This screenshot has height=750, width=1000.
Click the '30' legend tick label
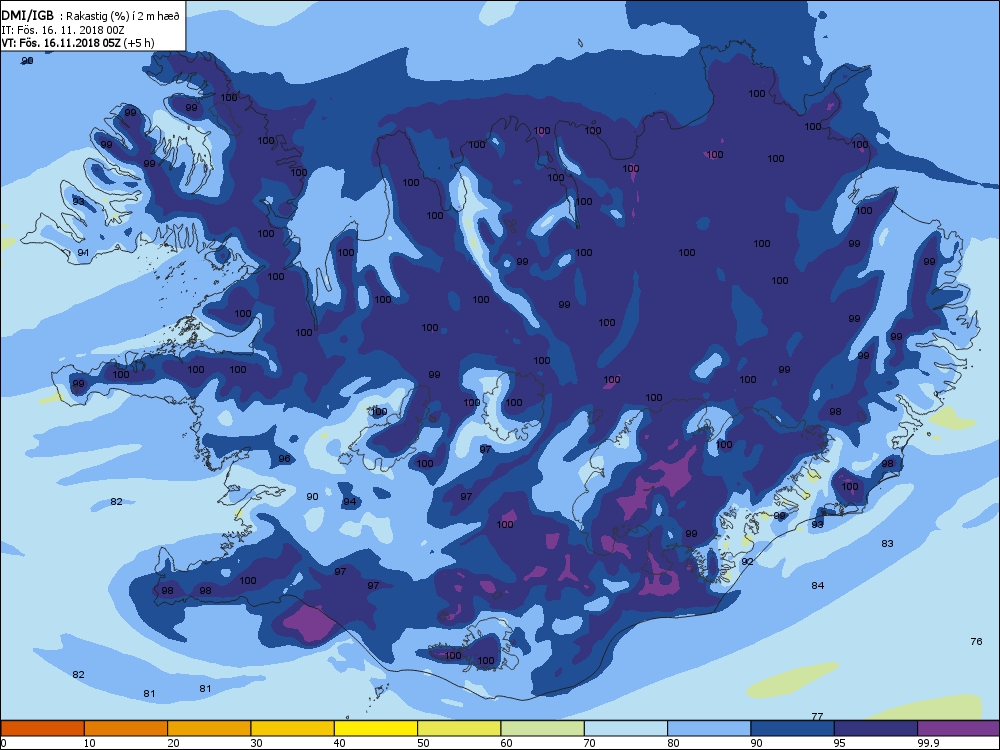256,743
